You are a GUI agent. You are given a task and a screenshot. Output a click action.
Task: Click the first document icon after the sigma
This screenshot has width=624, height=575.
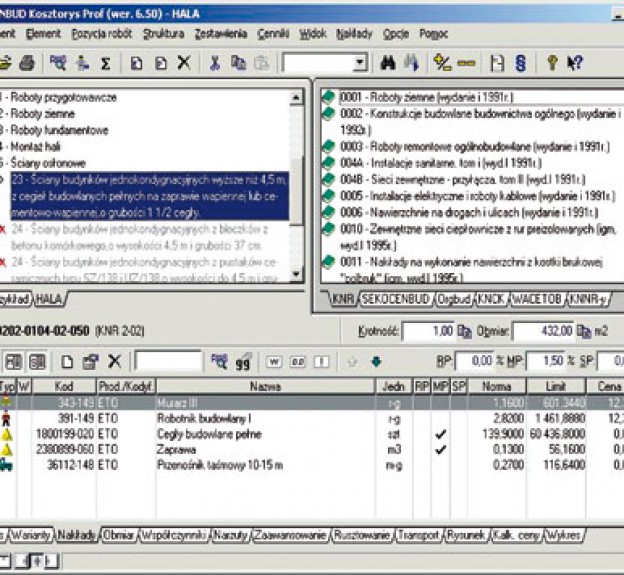[136, 63]
